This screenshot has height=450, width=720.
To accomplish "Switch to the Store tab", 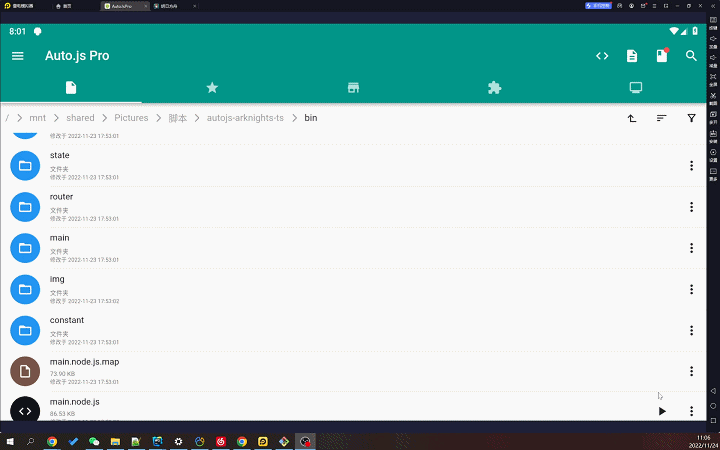I will (353, 88).
